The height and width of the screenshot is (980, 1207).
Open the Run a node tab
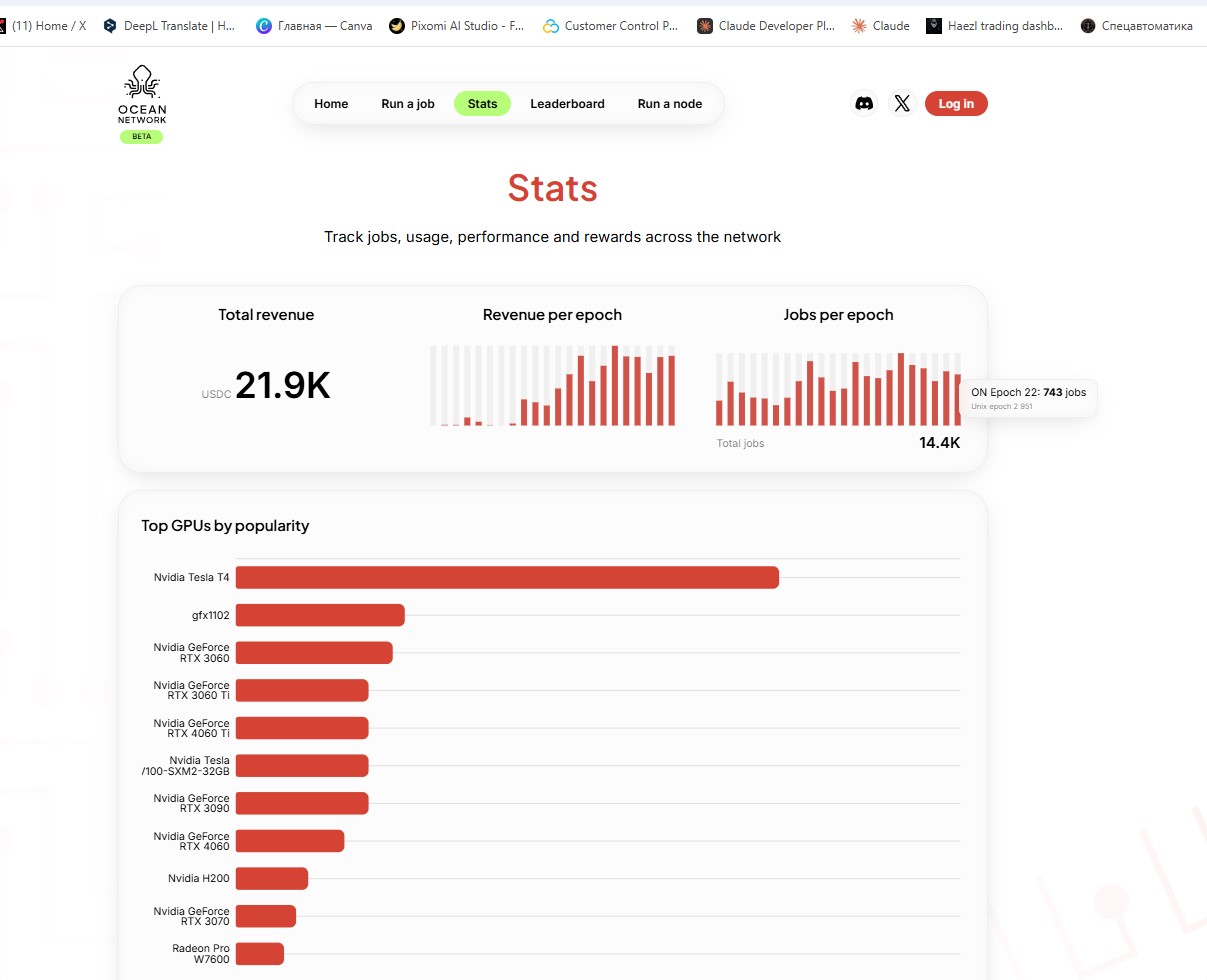pyautogui.click(x=670, y=103)
